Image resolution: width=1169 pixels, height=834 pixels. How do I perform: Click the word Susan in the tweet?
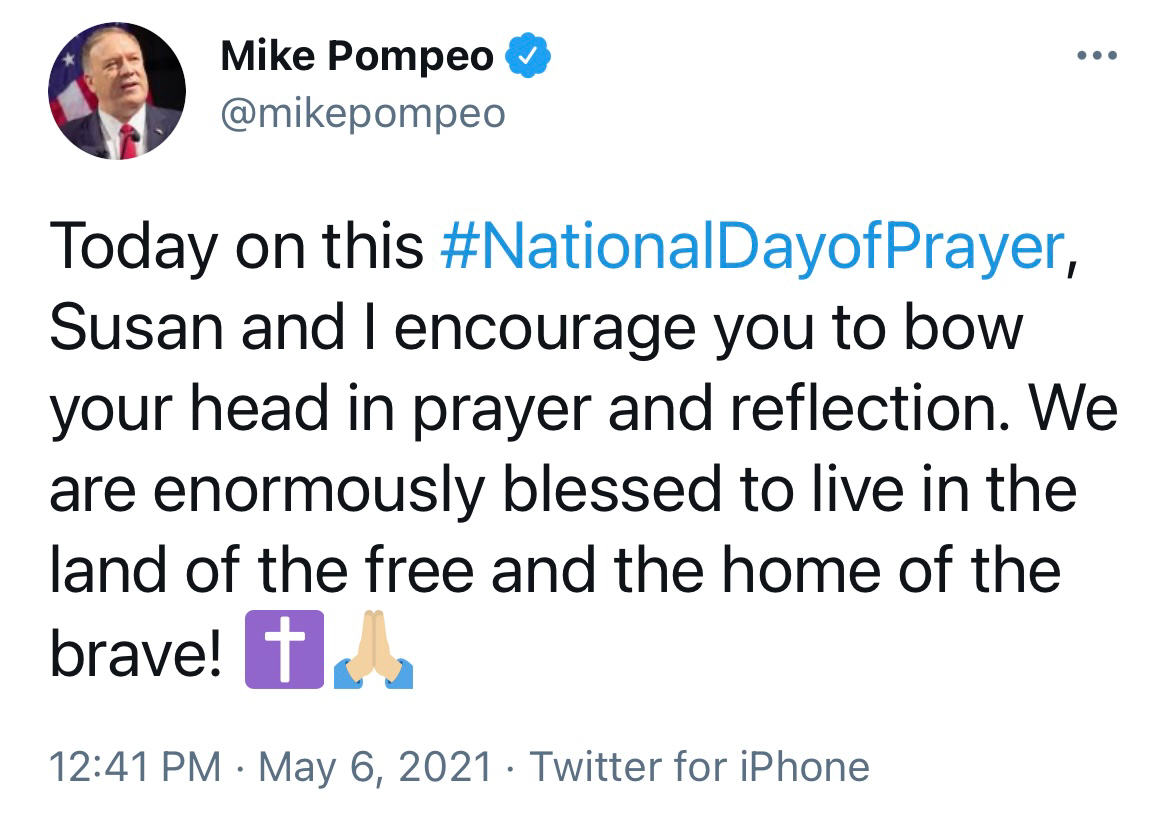pyautogui.click(x=136, y=328)
